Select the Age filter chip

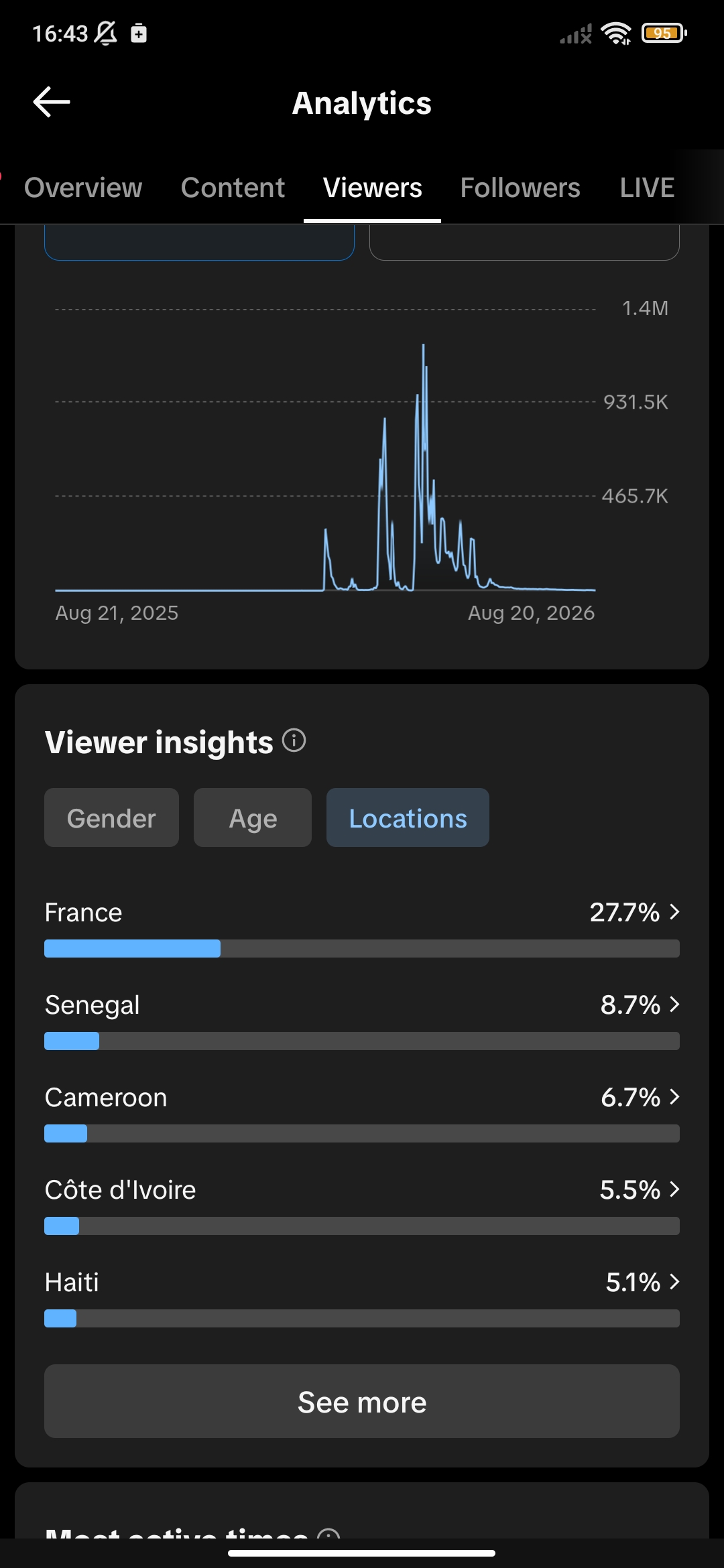[x=253, y=818]
